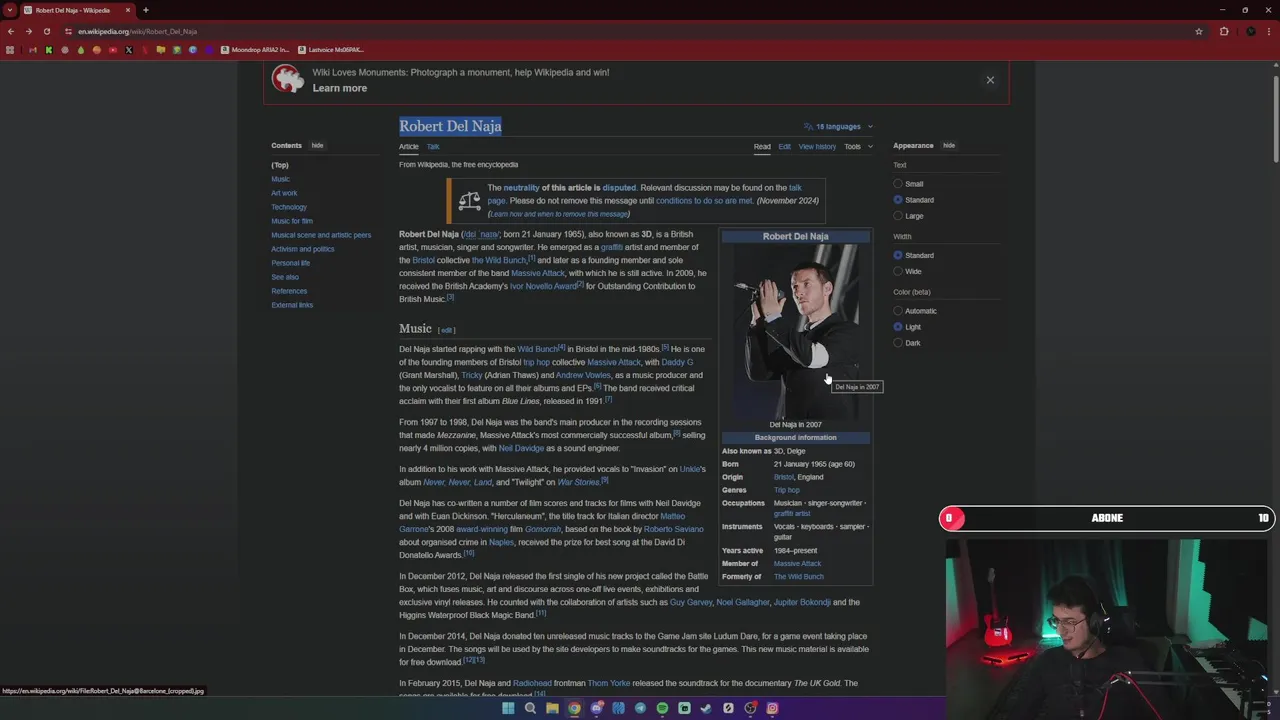Open the Trip hop genre link

click(x=787, y=490)
